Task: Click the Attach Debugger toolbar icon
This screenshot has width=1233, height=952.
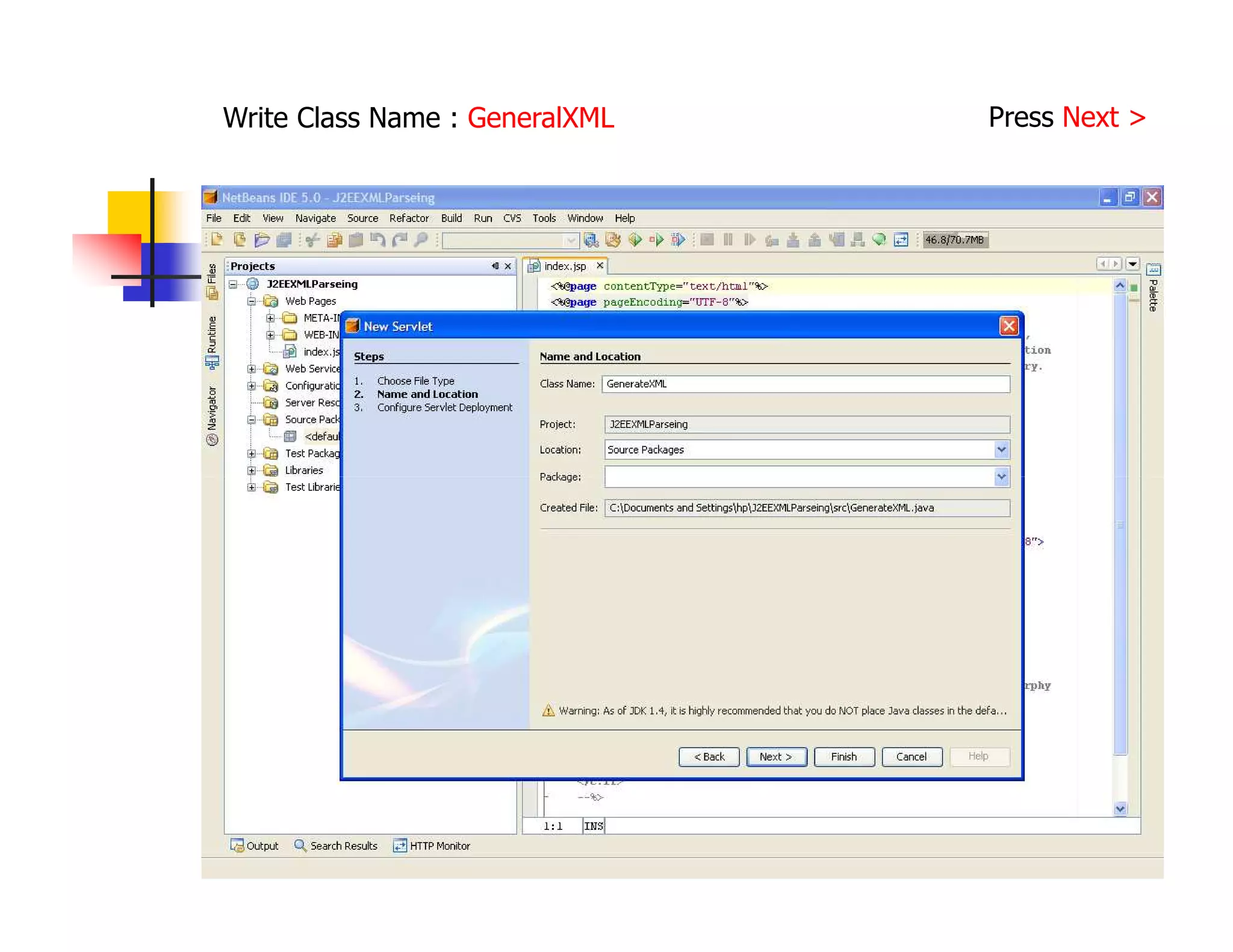Action: [x=678, y=240]
